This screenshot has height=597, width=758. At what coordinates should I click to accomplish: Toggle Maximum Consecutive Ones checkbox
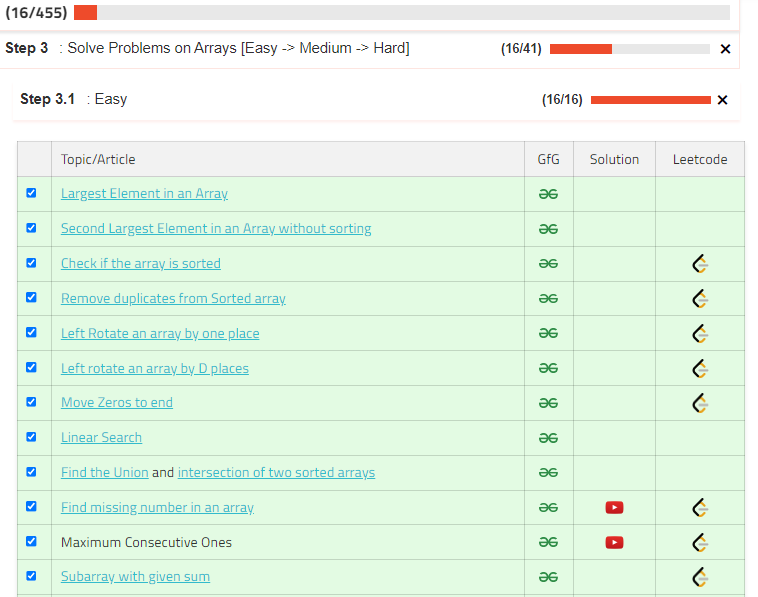tap(31, 541)
